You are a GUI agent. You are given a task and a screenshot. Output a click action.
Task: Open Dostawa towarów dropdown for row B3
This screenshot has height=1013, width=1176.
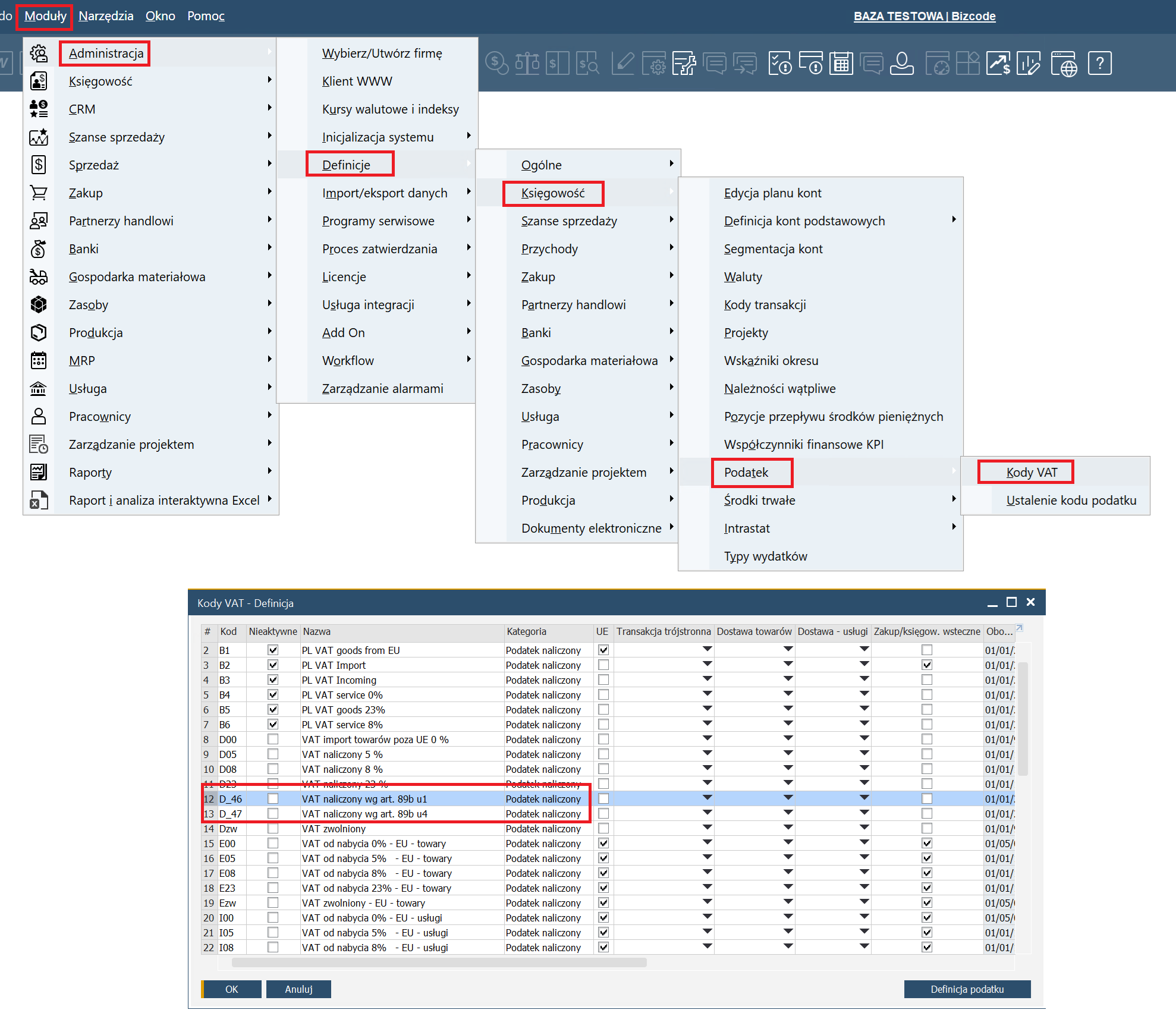(x=788, y=679)
